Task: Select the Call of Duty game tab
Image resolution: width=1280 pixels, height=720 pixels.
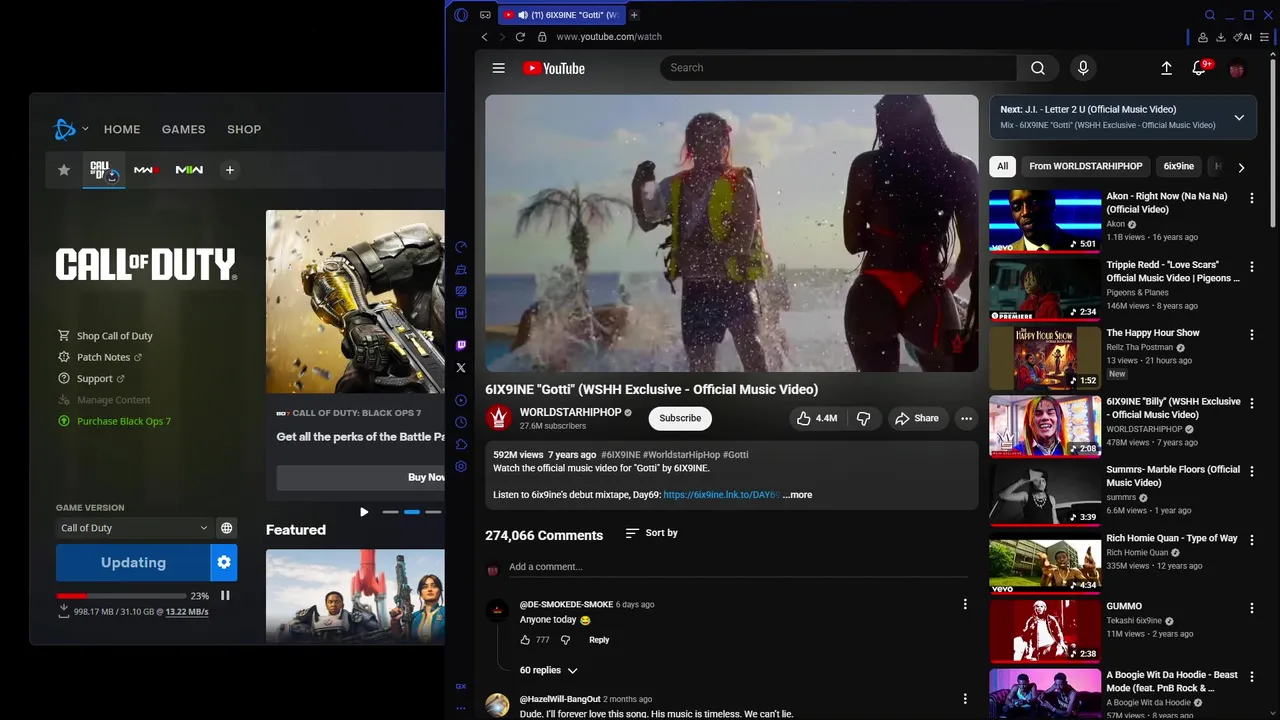Action: coord(103,170)
